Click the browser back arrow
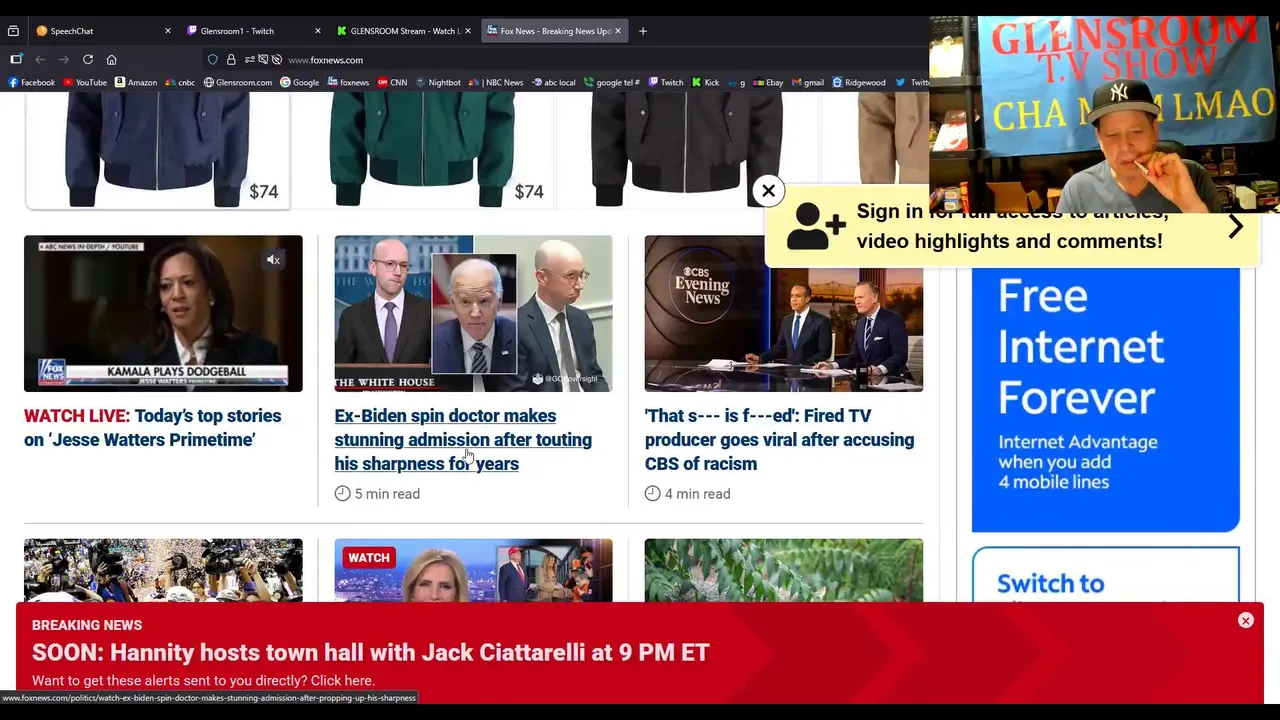The image size is (1280, 720). coord(40,60)
